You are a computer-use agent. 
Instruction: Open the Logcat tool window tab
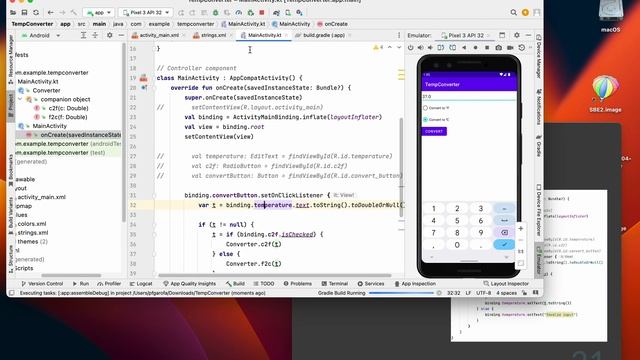tap(141, 283)
